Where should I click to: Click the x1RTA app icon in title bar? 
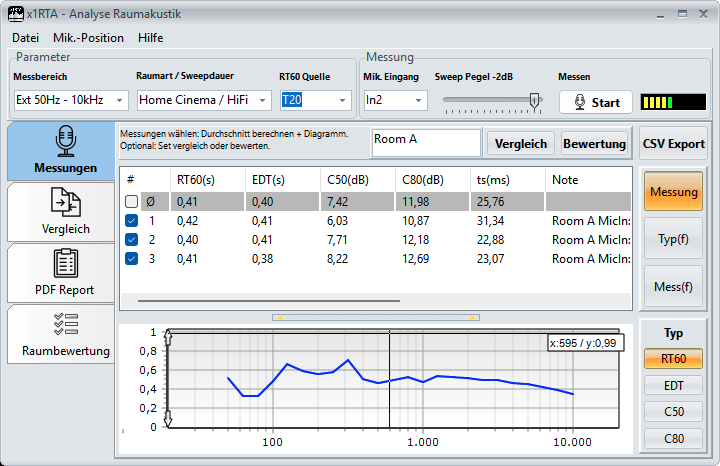point(15,15)
